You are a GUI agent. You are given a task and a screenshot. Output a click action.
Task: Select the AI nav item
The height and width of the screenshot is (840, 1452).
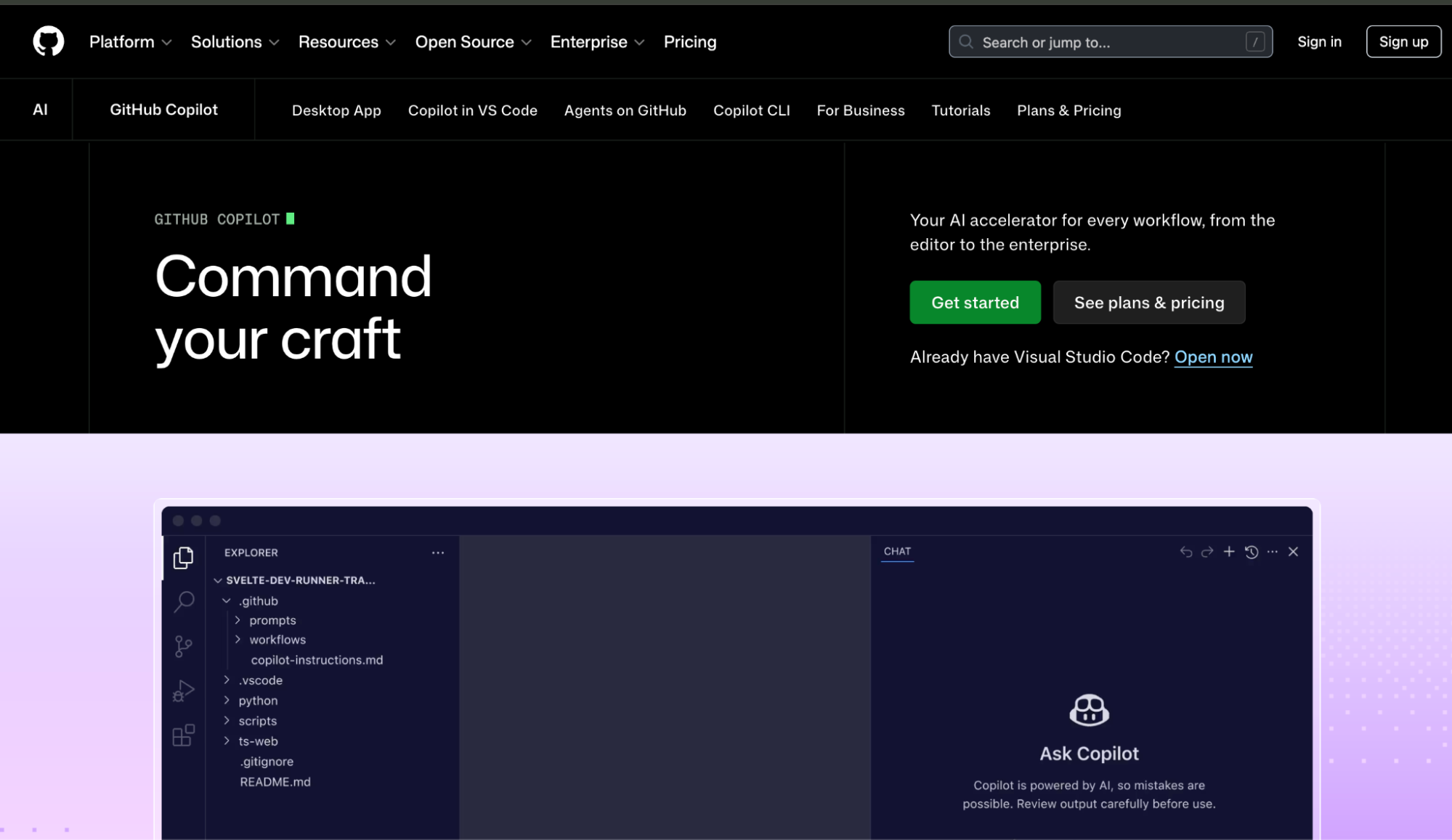tap(40, 110)
